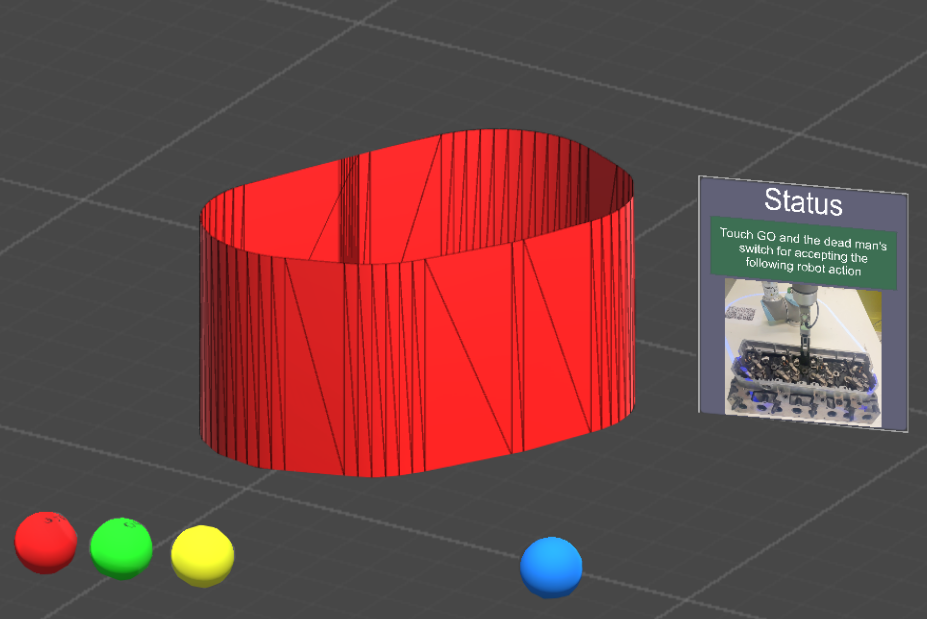Click the left curved edge of the red zone
This screenshot has width=927, height=619.
[x=212, y=320]
